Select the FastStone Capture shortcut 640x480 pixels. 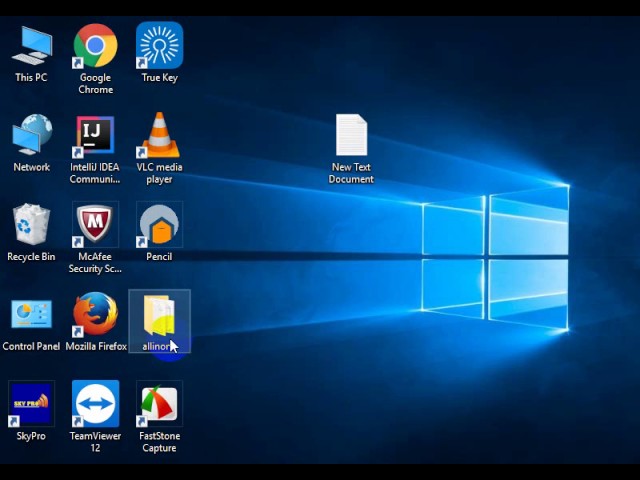click(159, 403)
